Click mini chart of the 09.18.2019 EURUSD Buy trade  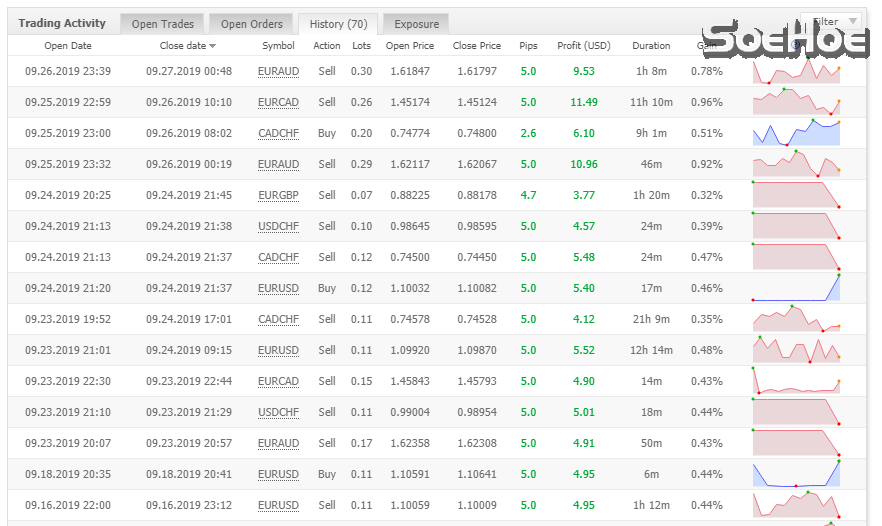tap(796, 474)
